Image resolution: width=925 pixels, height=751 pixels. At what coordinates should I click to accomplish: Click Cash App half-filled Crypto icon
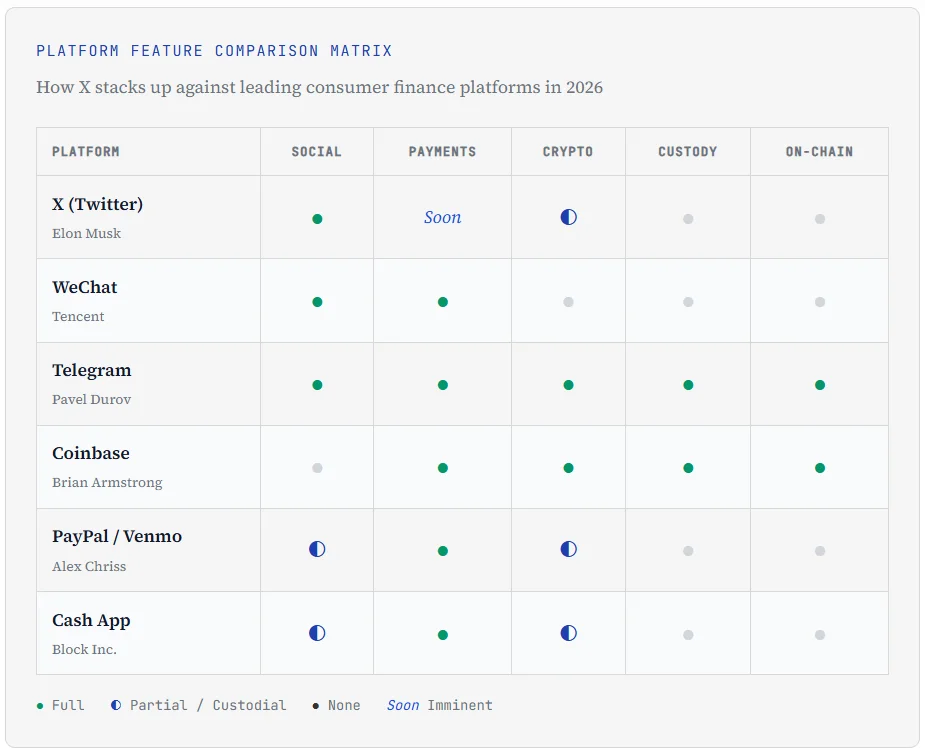pos(568,633)
